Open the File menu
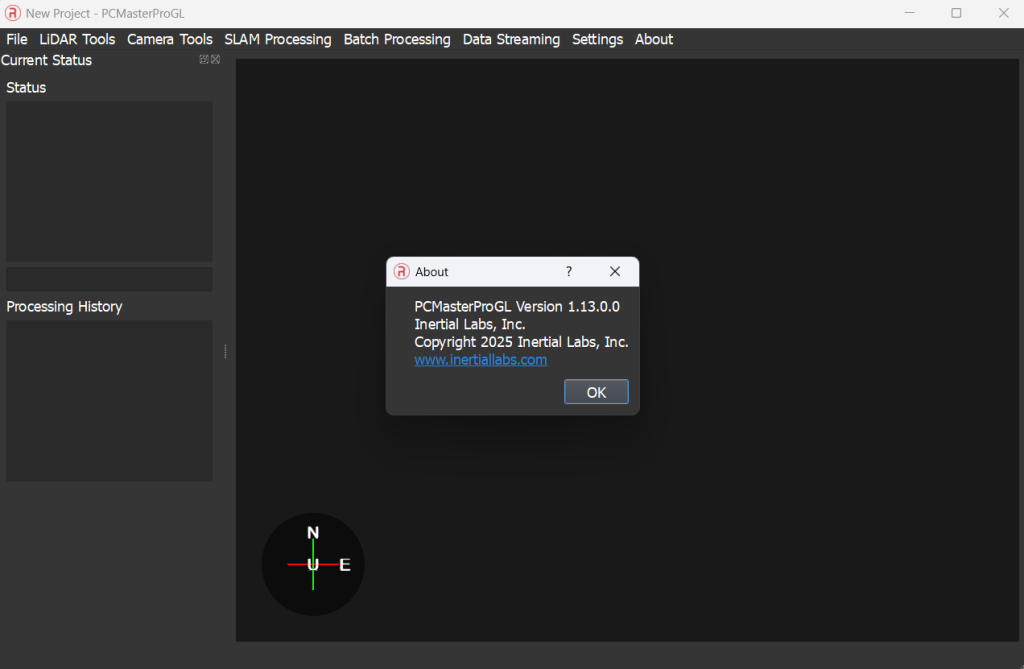The height and width of the screenshot is (669, 1024). coord(17,39)
